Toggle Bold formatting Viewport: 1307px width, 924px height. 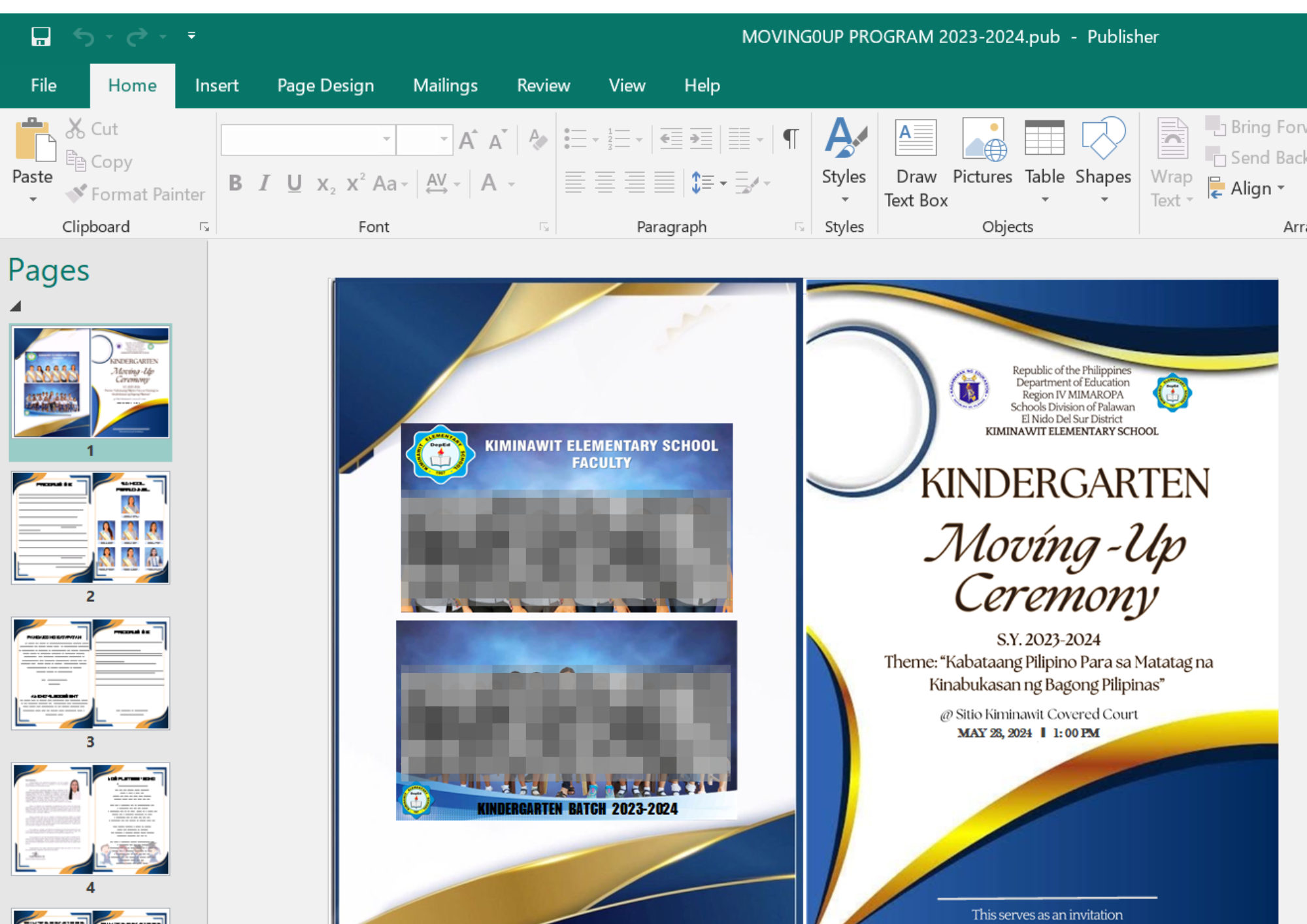[x=235, y=183]
